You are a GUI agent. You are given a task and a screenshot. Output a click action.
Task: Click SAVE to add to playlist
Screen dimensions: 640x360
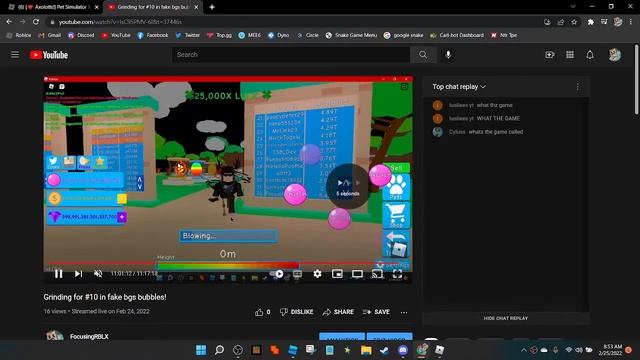[x=376, y=312]
